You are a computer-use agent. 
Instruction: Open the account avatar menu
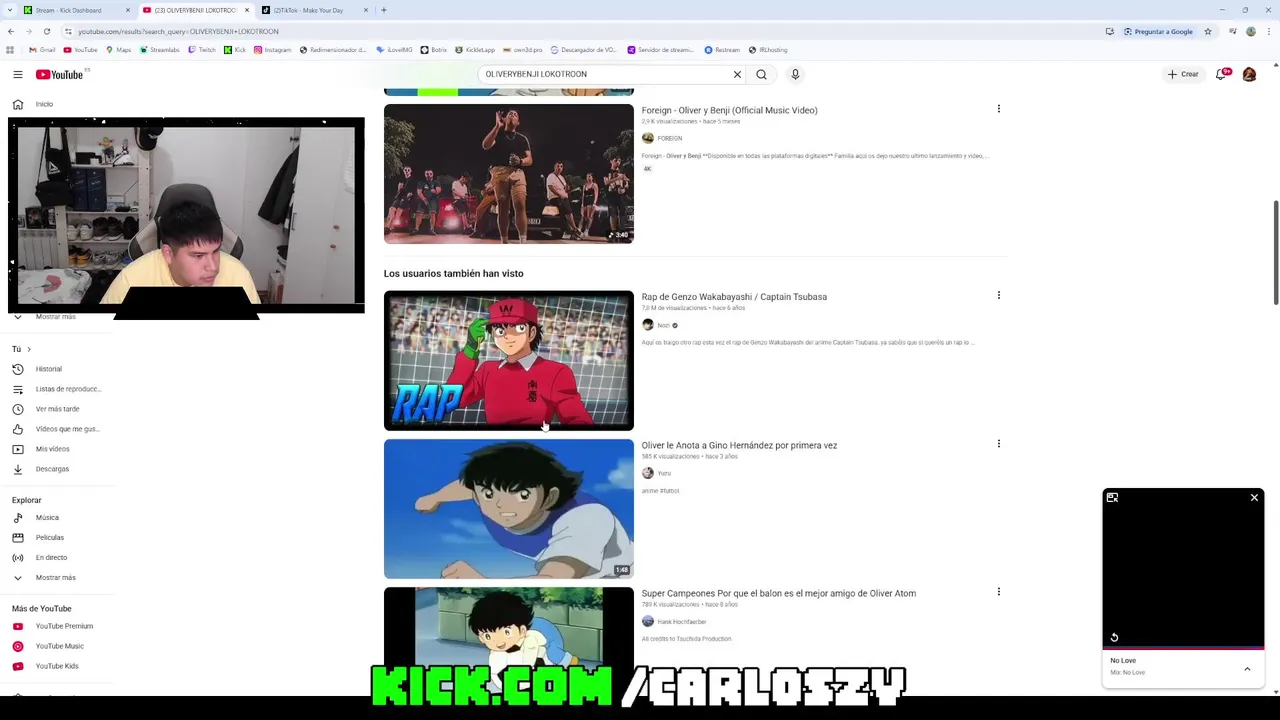click(x=1249, y=74)
